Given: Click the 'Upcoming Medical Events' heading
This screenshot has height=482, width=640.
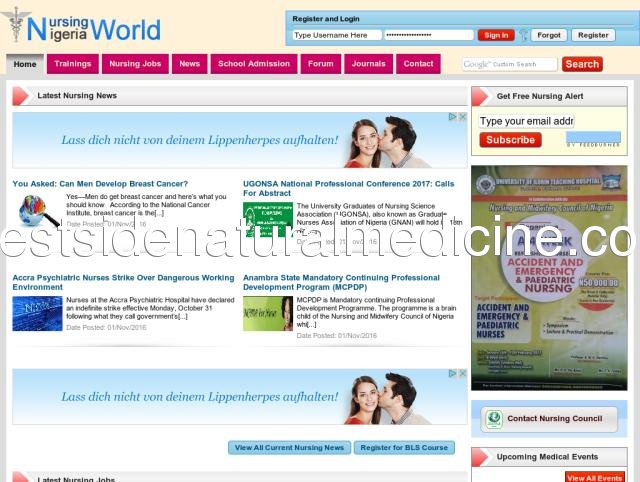Looking at the screenshot, I should coord(547,457).
